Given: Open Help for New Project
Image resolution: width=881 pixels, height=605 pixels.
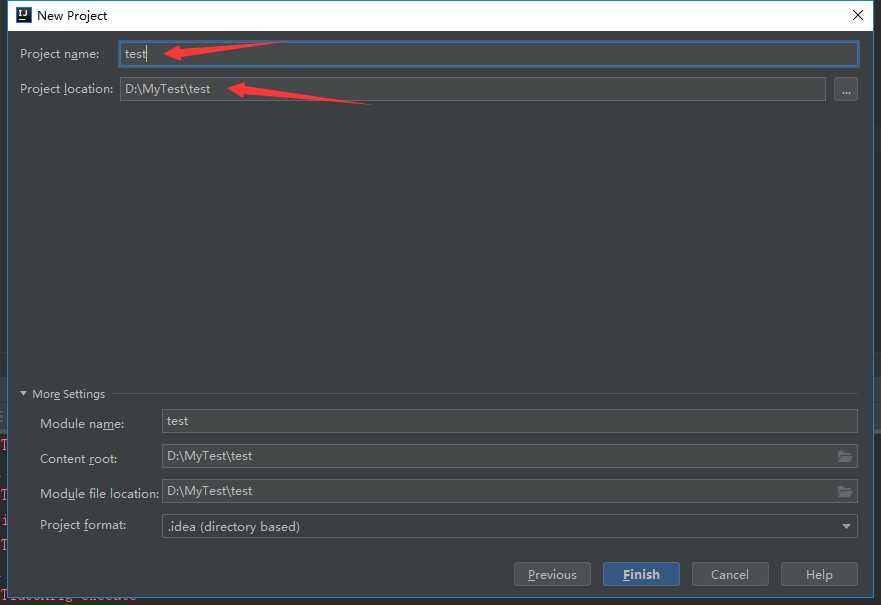Looking at the screenshot, I should (819, 574).
